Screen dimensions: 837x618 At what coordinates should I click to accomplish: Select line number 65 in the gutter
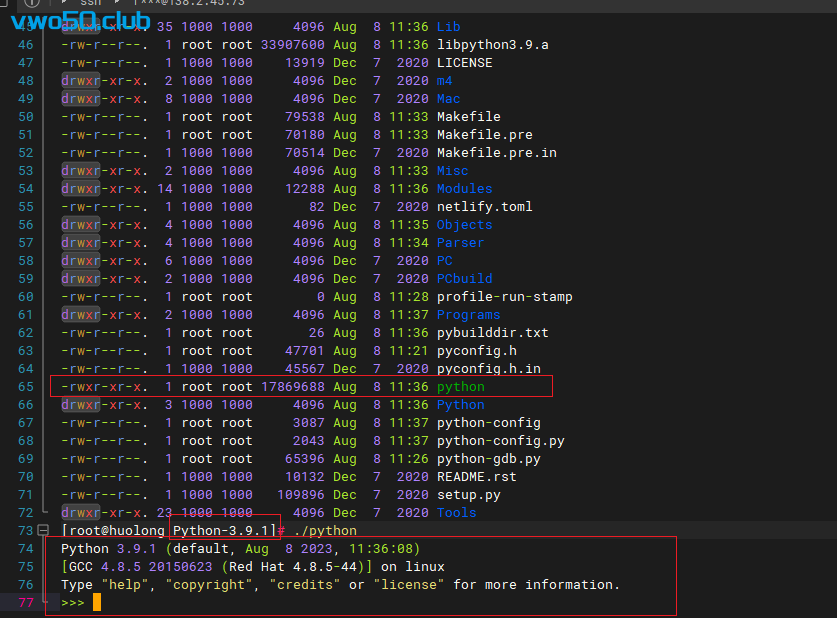[25, 386]
